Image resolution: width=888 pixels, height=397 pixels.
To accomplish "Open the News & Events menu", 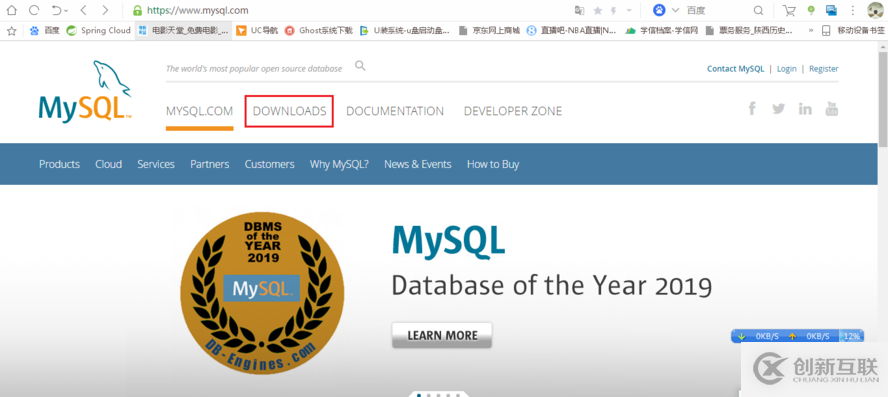I will 418,164.
